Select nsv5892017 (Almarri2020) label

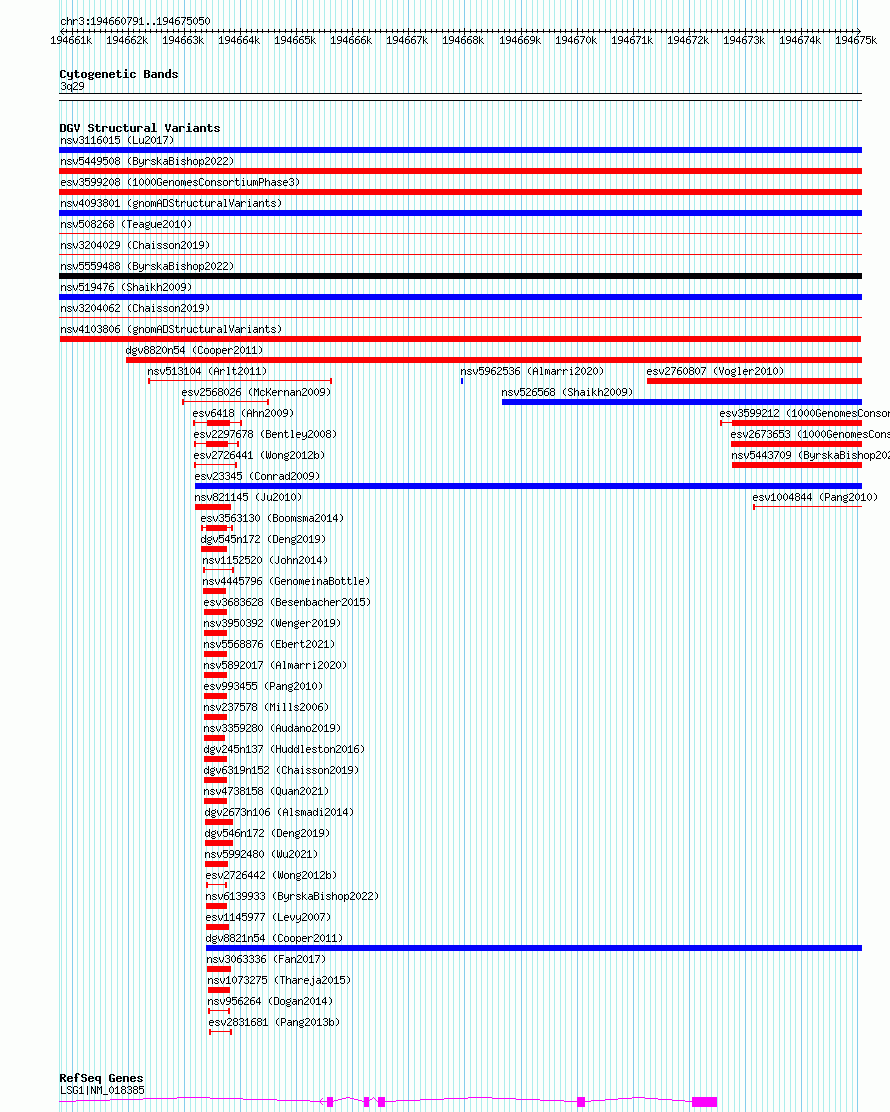[x=275, y=666]
